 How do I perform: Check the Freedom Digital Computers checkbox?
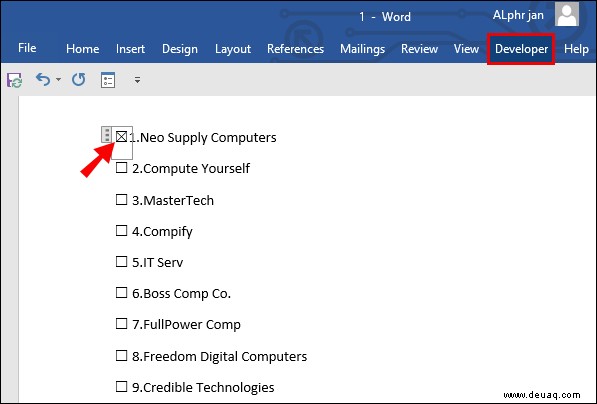(121, 356)
